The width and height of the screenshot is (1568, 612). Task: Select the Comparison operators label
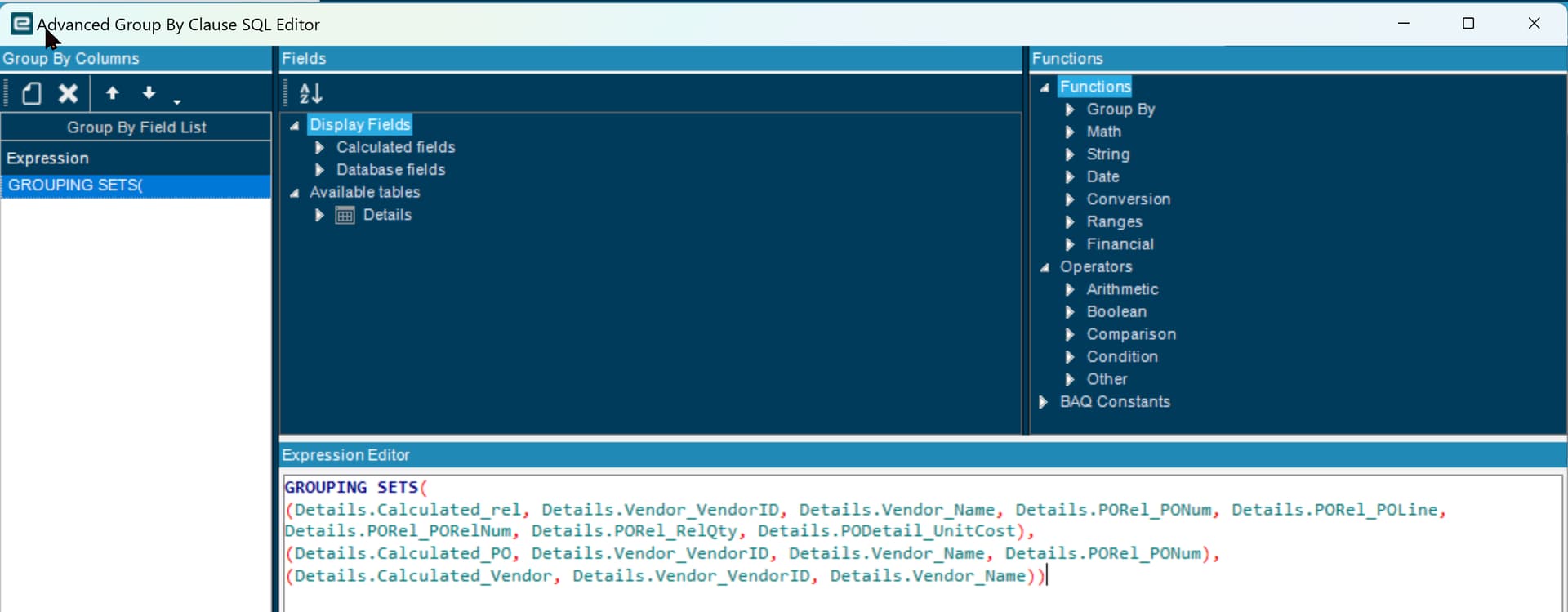pos(1131,334)
